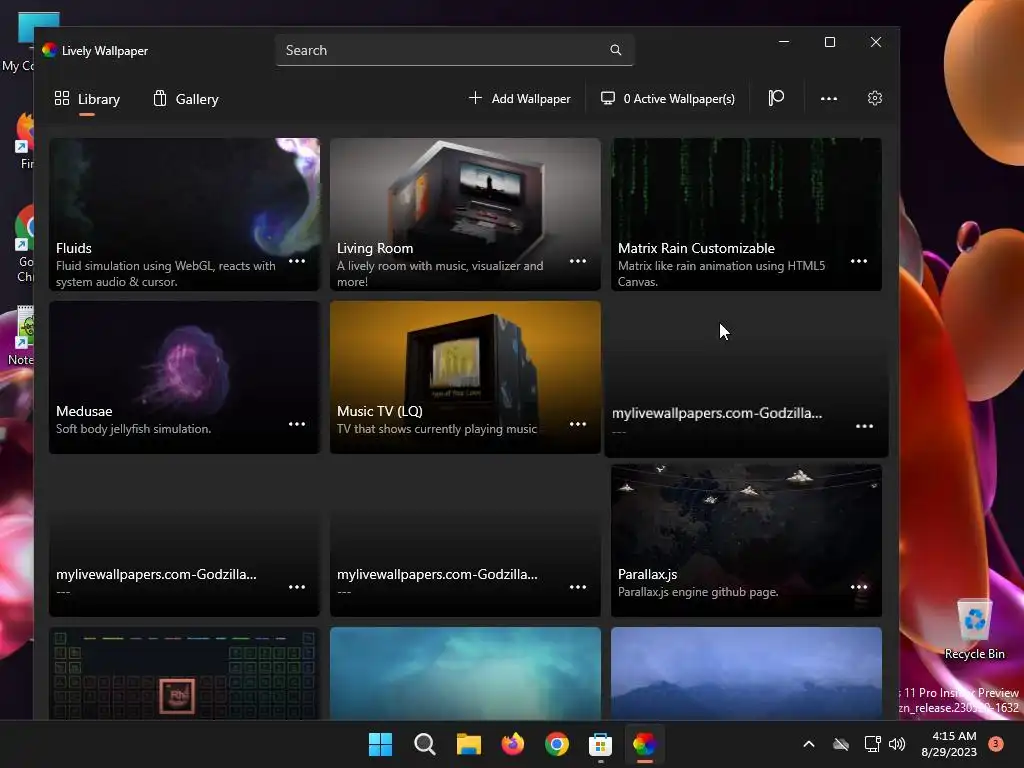
Task: Open options menu for Medusae wallpaper
Action: point(297,424)
